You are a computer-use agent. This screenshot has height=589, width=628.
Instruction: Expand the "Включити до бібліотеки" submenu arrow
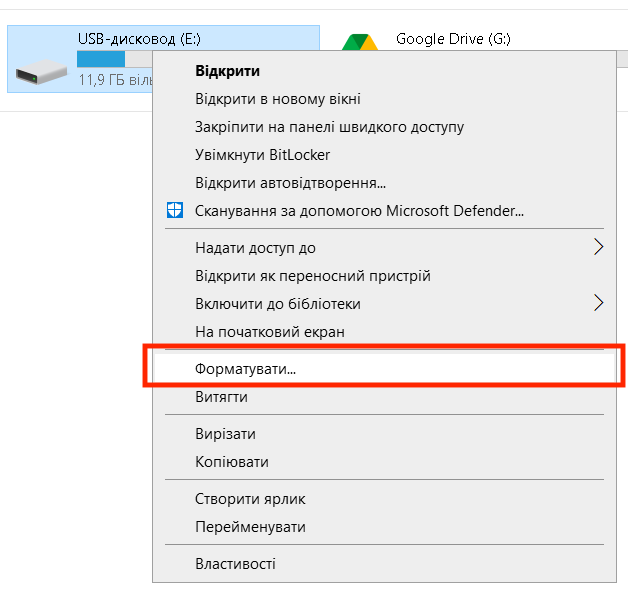[x=598, y=303]
